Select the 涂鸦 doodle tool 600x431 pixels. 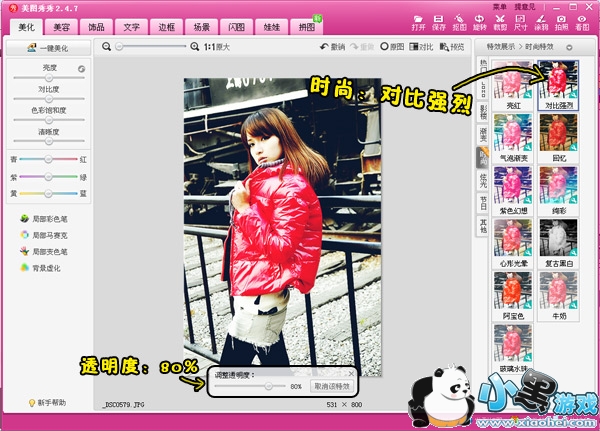click(541, 23)
